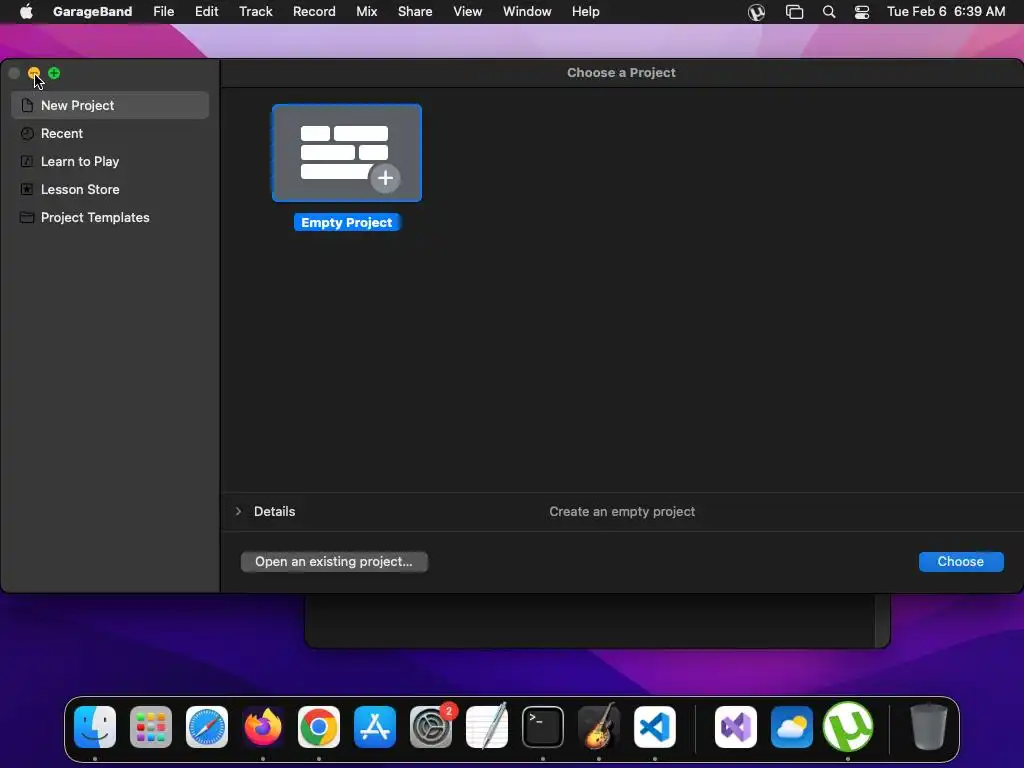Select the Empty Project thumbnail
Image resolution: width=1024 pixels, height=768 pixels.
point(347,153)
